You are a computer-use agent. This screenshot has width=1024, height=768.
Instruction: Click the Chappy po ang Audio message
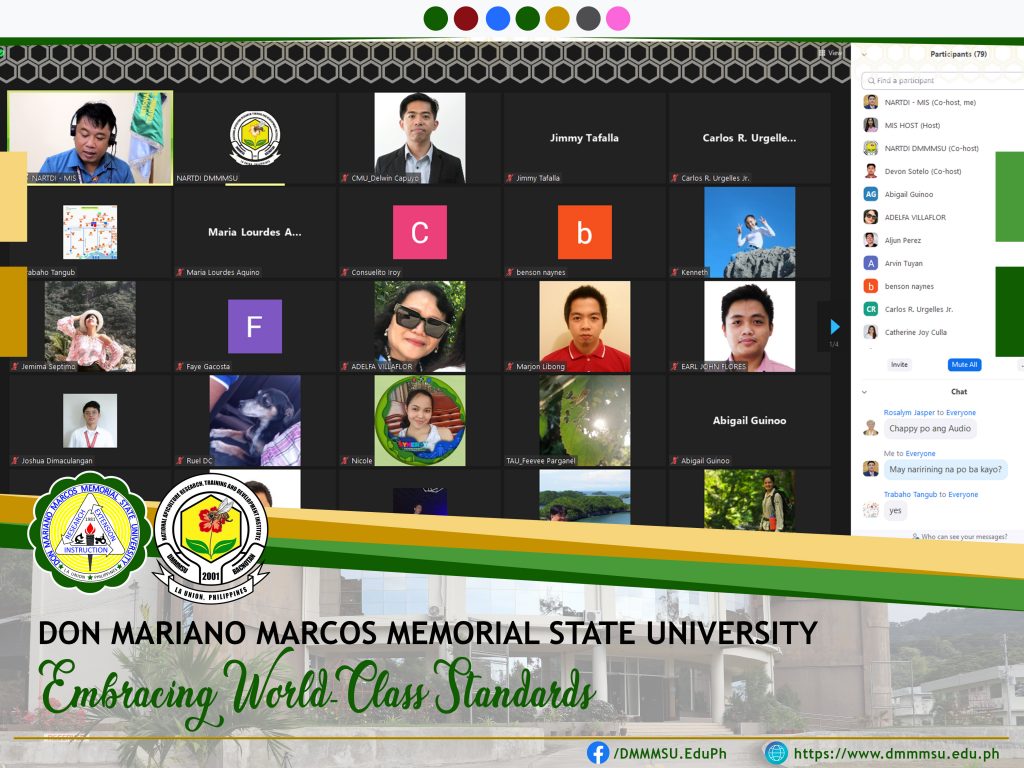(930, 428)
